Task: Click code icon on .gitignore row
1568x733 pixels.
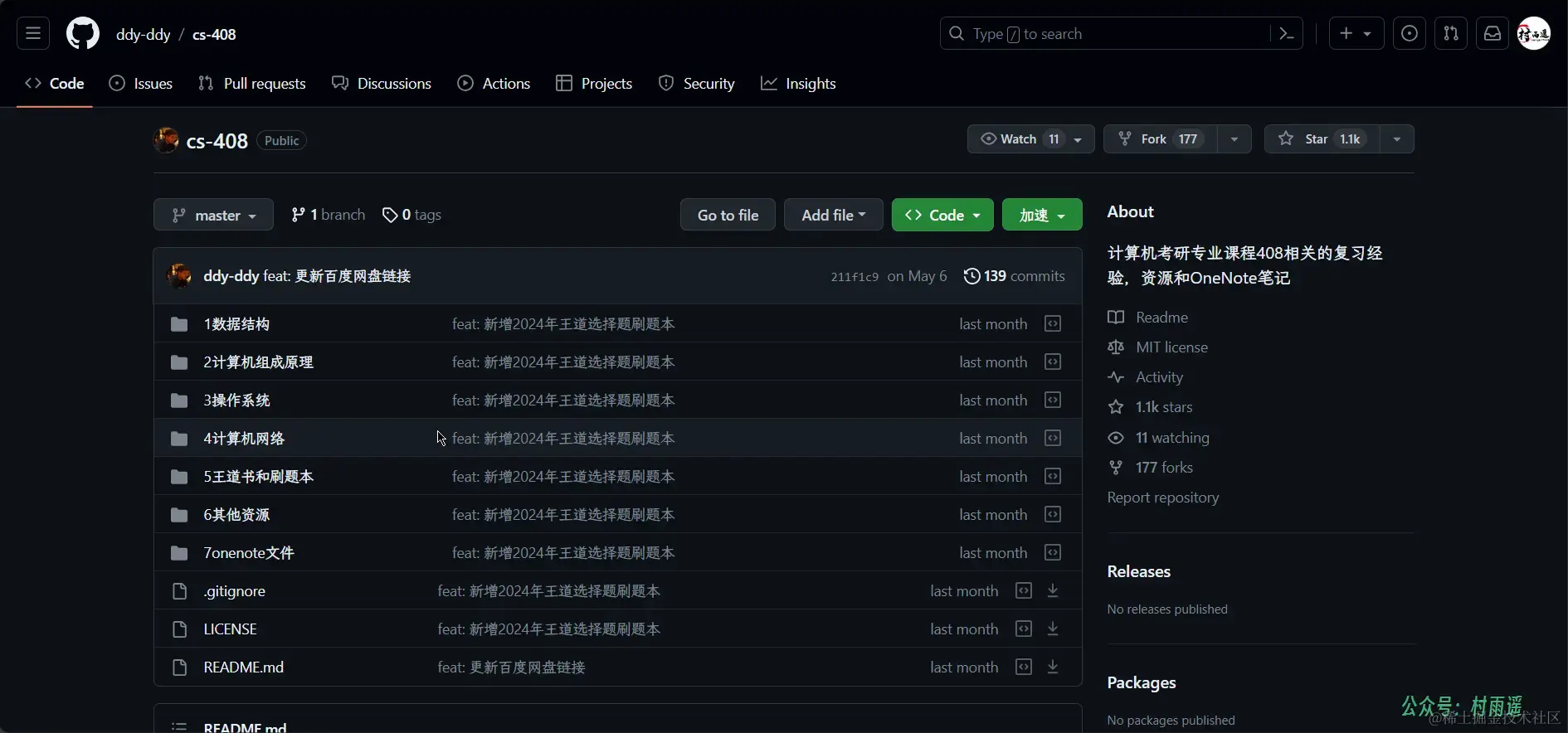Action: pos(1024,591)
